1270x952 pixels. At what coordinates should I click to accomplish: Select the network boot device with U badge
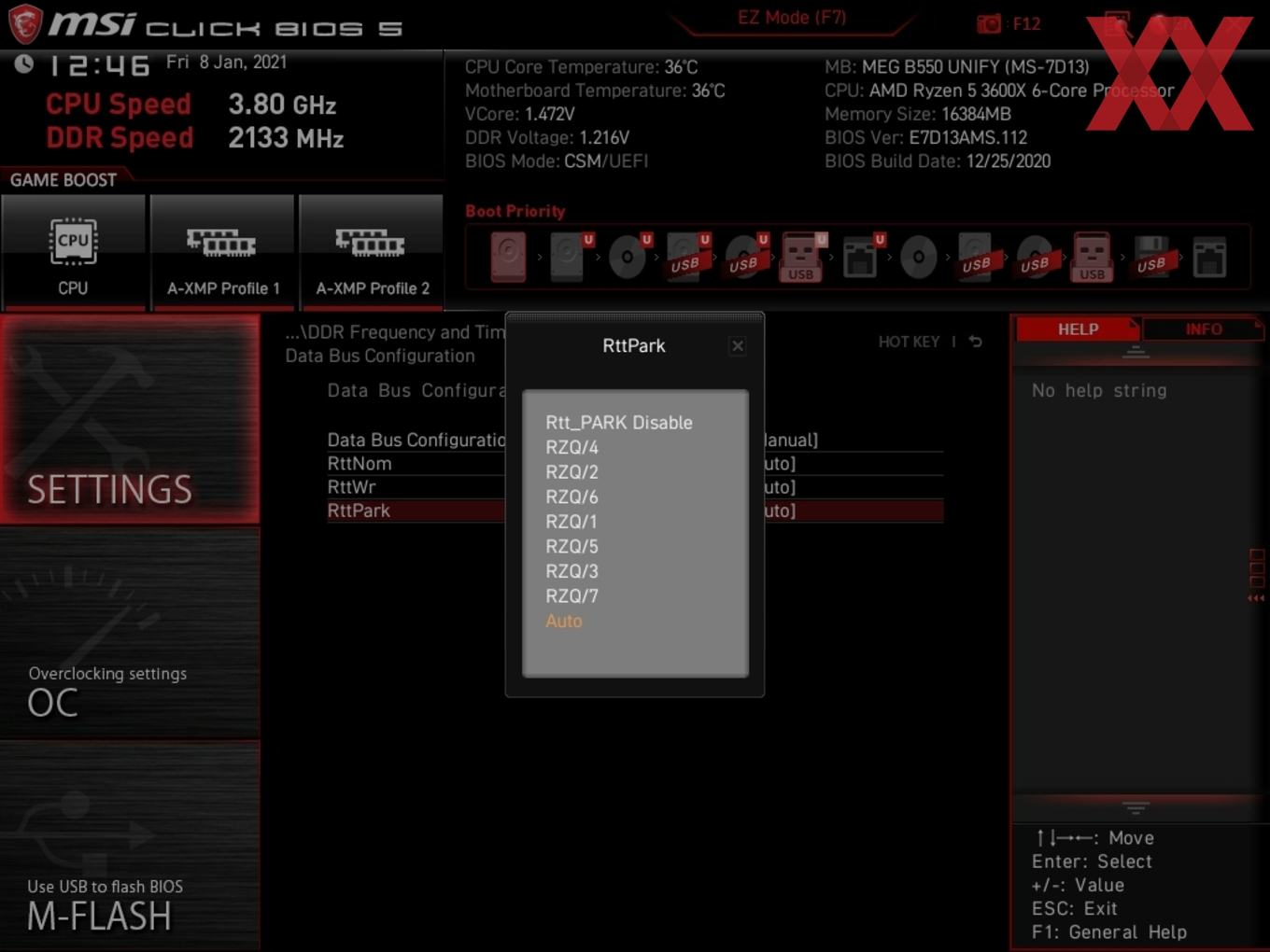pos(861,257)
